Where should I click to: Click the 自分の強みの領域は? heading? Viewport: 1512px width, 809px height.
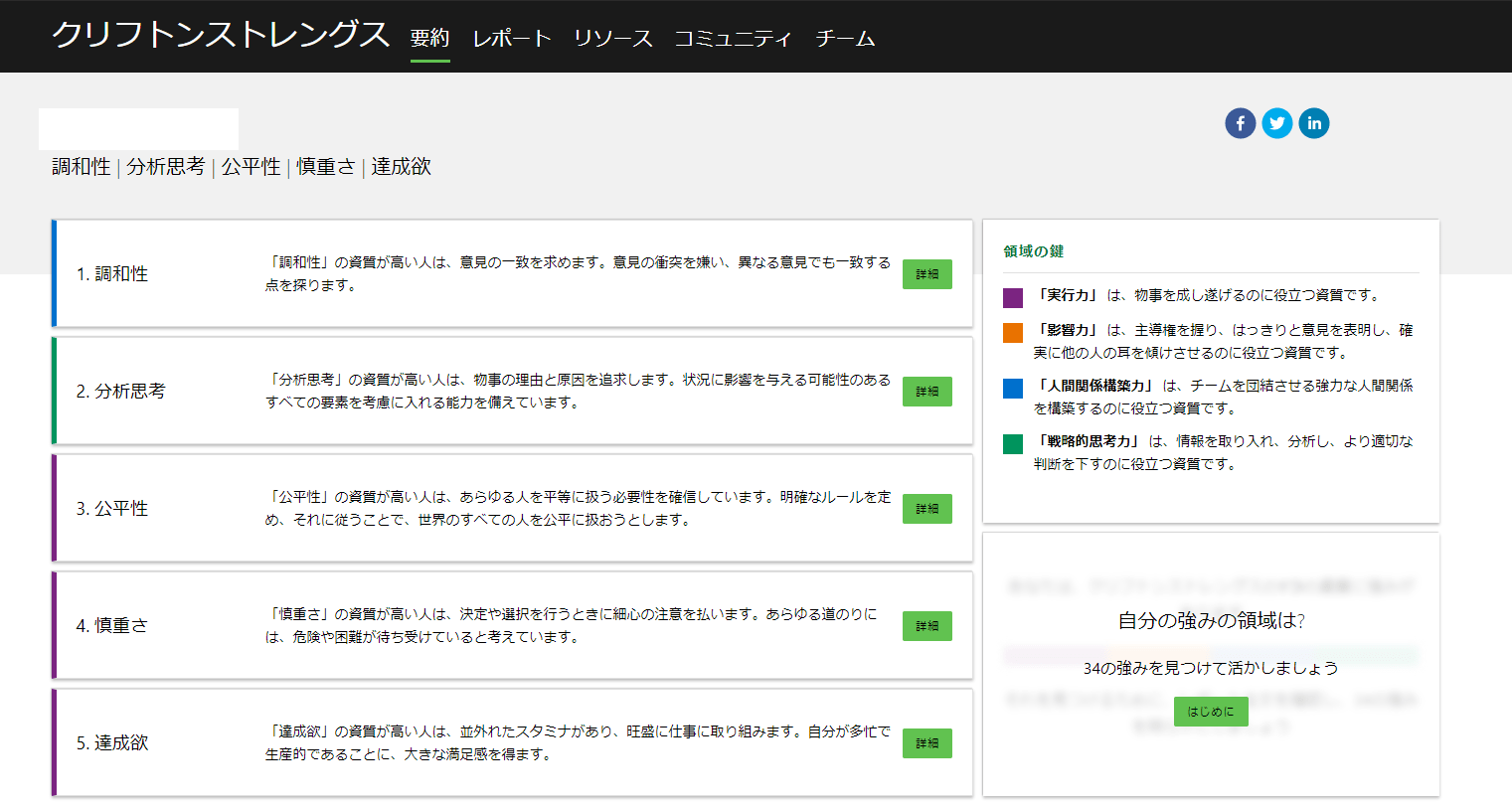click(1211, 621)
